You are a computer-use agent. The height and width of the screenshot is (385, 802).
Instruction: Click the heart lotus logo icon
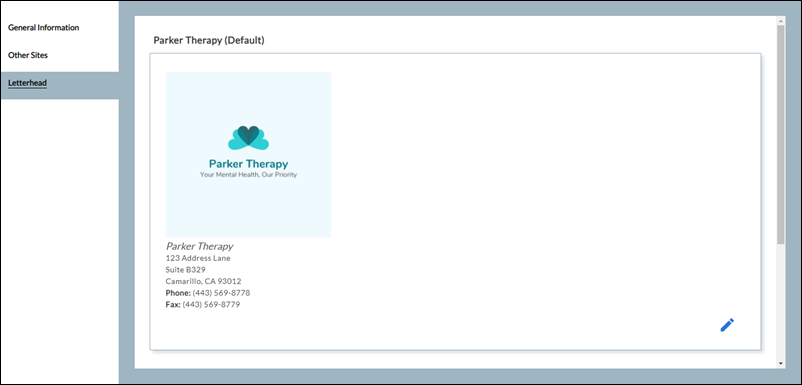248,138
